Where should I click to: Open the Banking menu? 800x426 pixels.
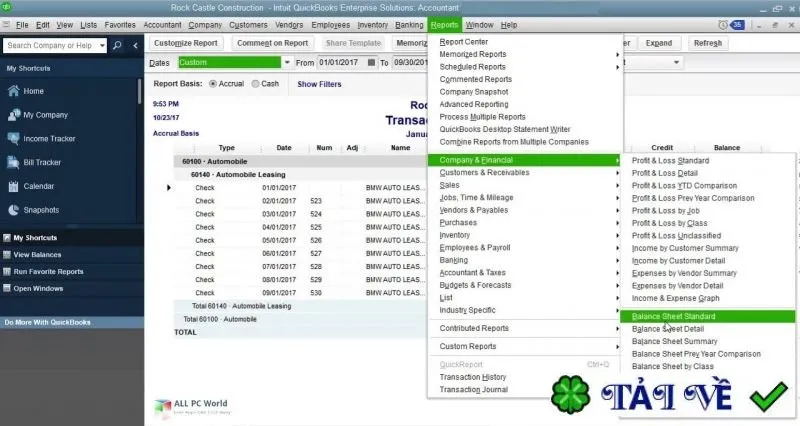[x=409, y=25]
